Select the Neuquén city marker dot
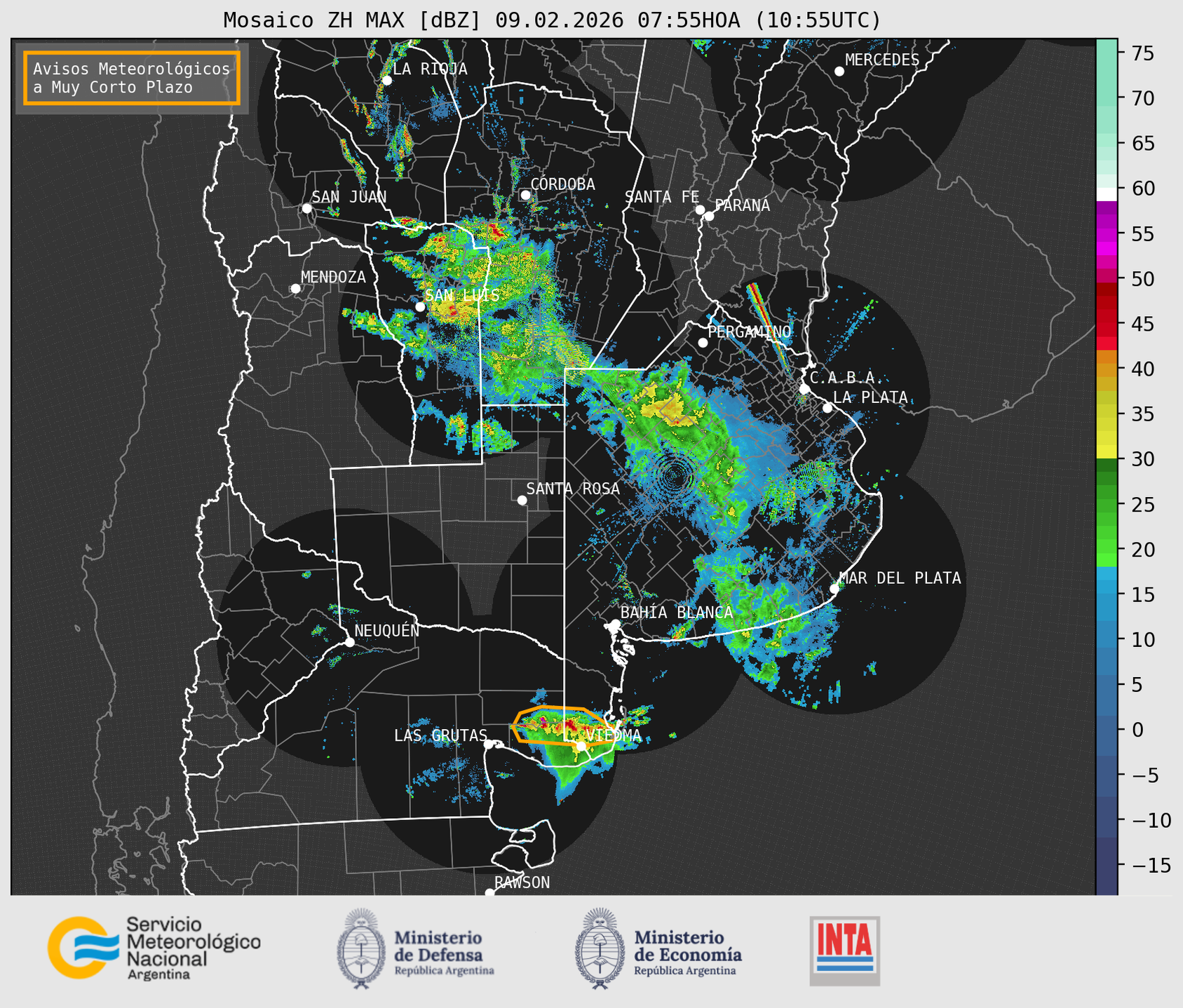The width and height of the screenshot is (1183, 1008). [349, 642]
